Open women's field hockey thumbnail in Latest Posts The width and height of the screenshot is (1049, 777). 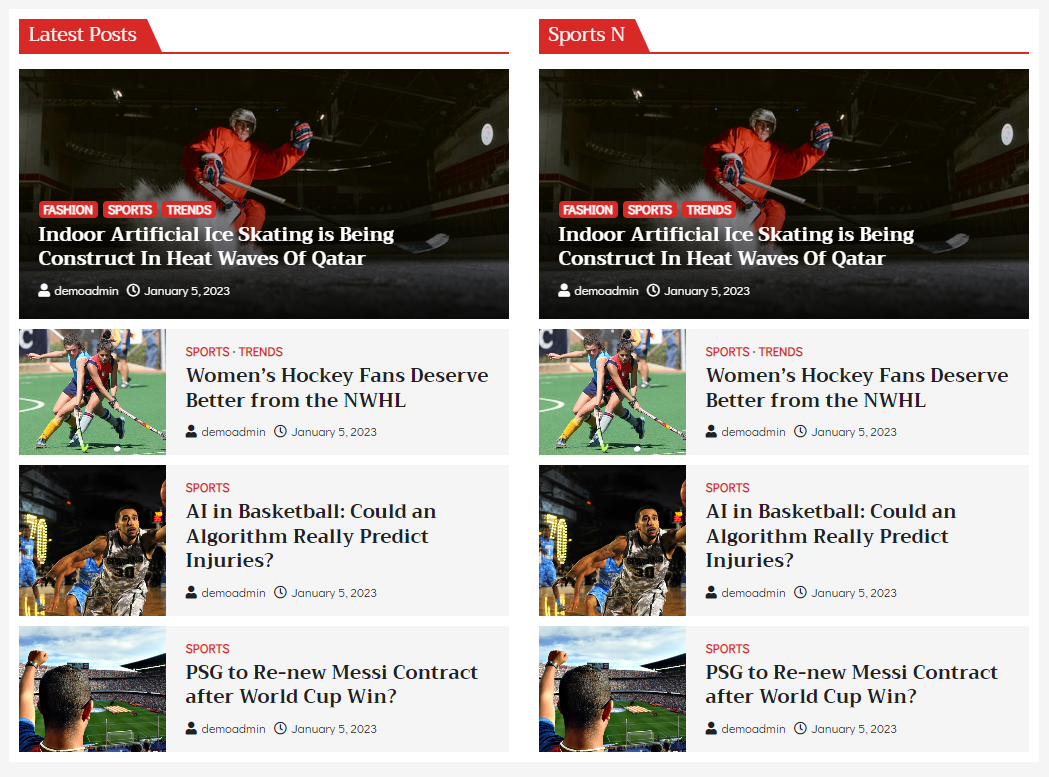click(x=92, y=392)
